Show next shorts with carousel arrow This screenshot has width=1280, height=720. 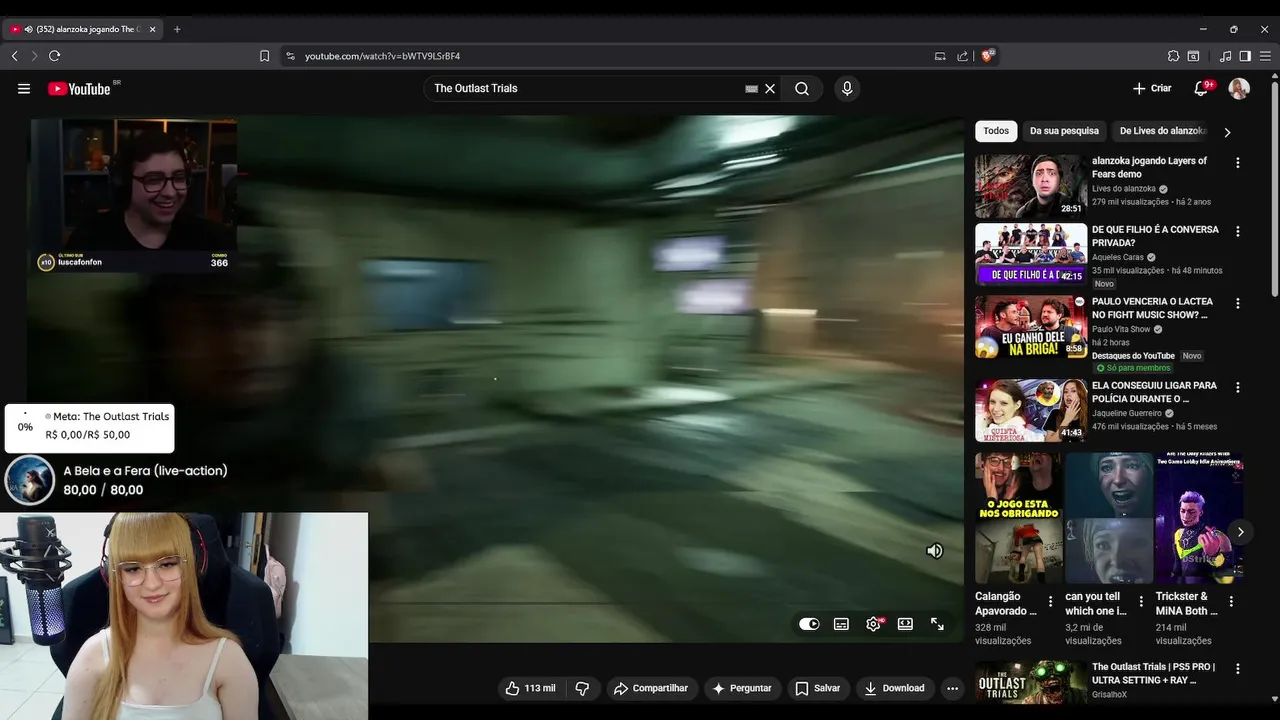1240,532
